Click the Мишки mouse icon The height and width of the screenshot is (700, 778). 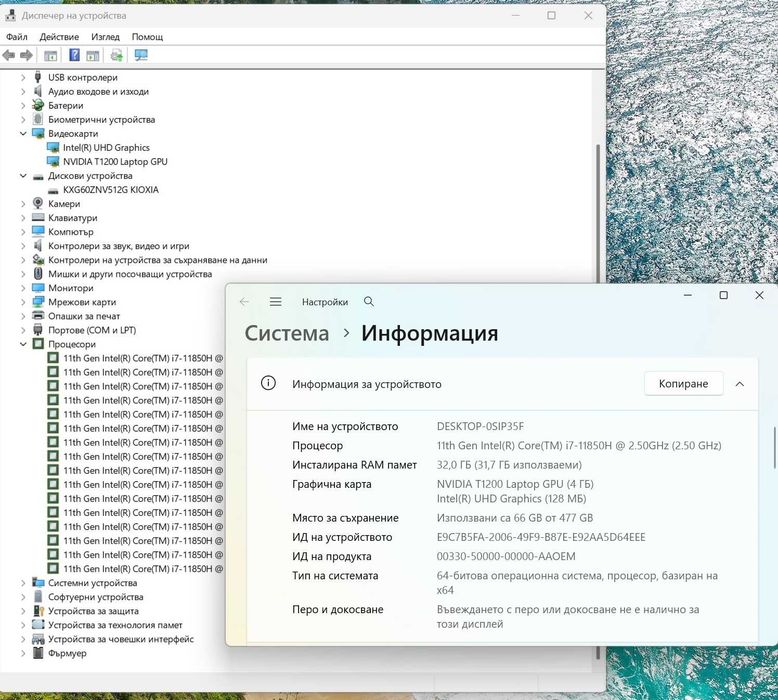point(38,273)
